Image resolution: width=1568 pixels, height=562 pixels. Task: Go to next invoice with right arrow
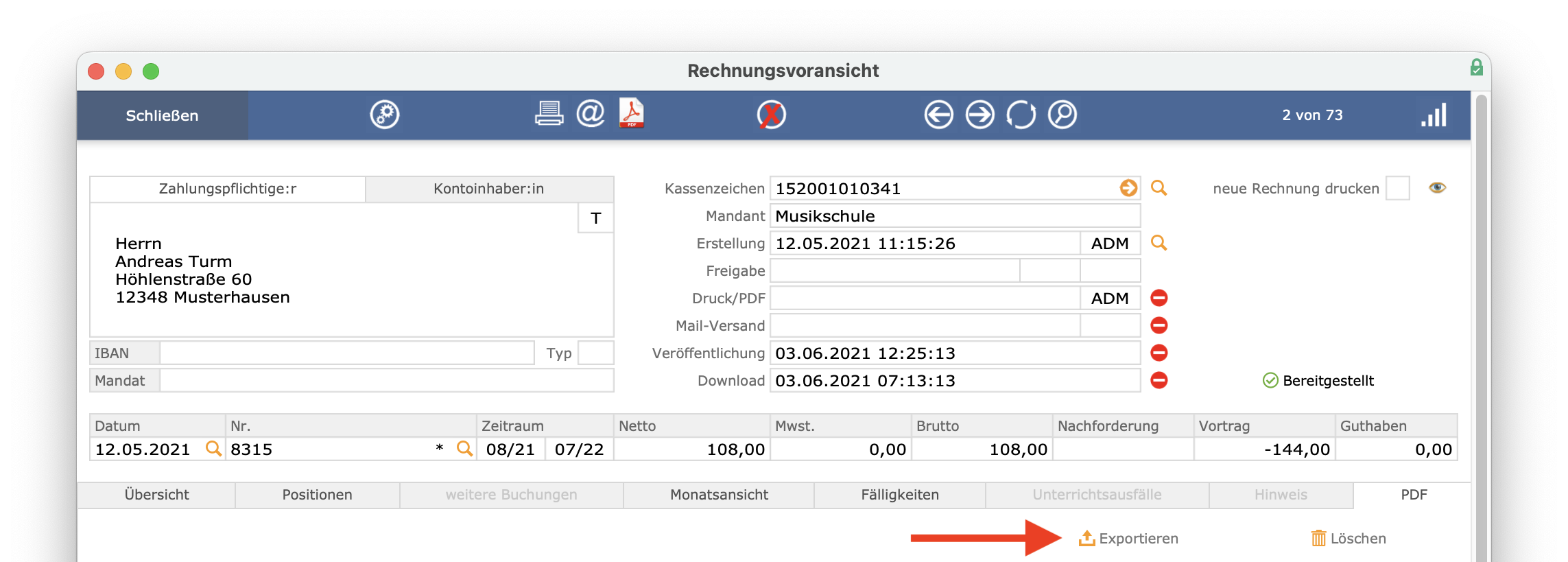[979, 115]
